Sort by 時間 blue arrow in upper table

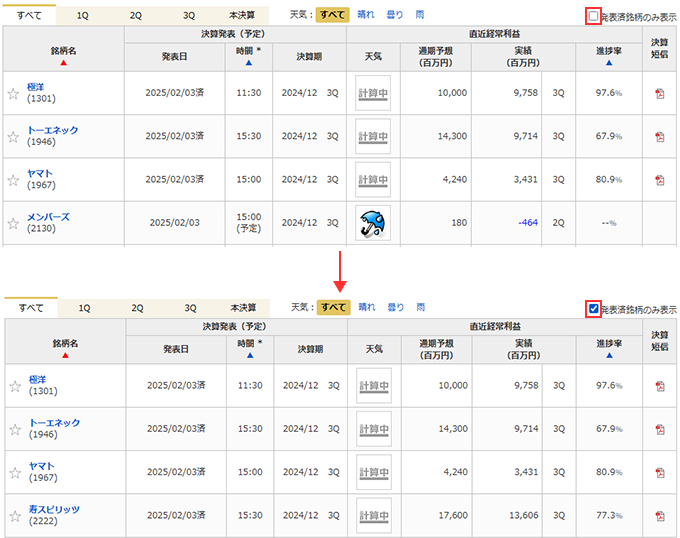coord(248,63)
